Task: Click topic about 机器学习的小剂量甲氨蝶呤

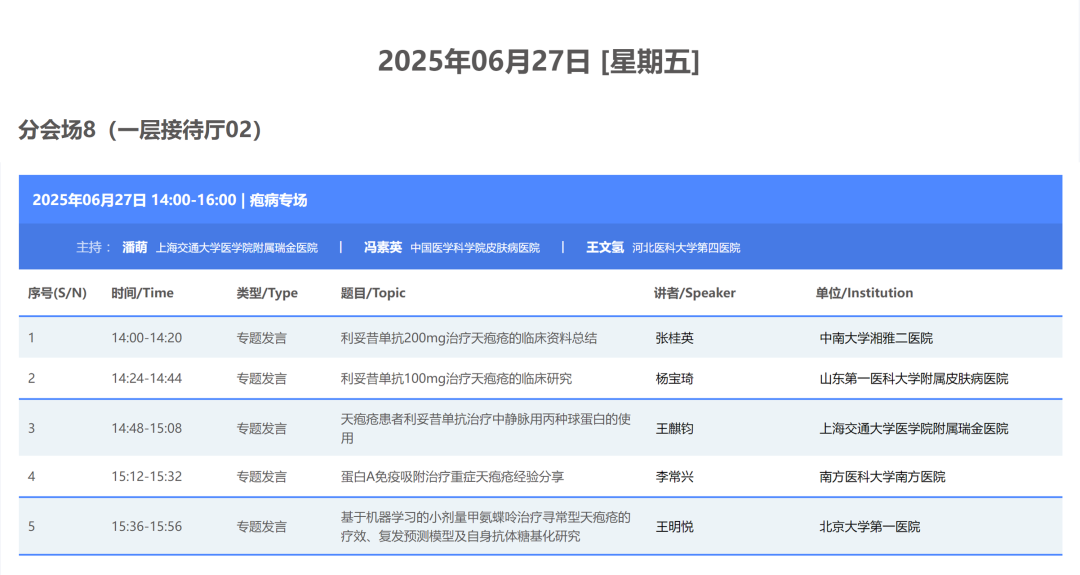Action: click(486, 527)
